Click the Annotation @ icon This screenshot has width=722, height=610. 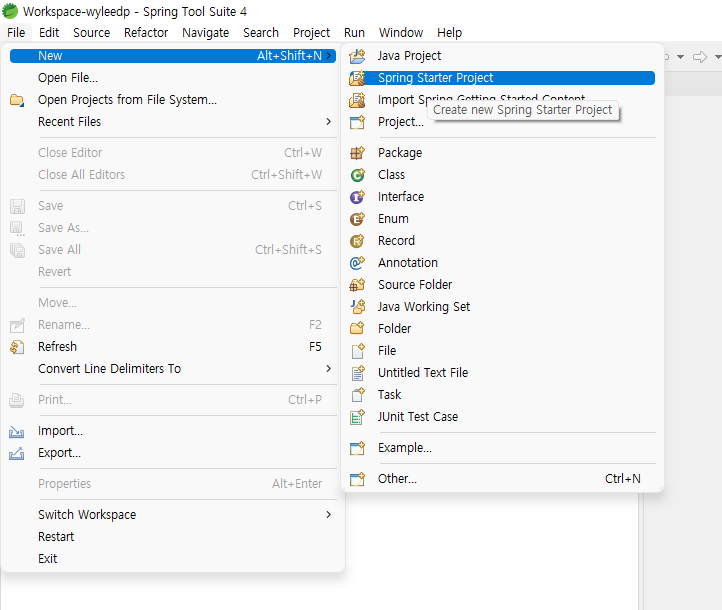pos(357,263)
